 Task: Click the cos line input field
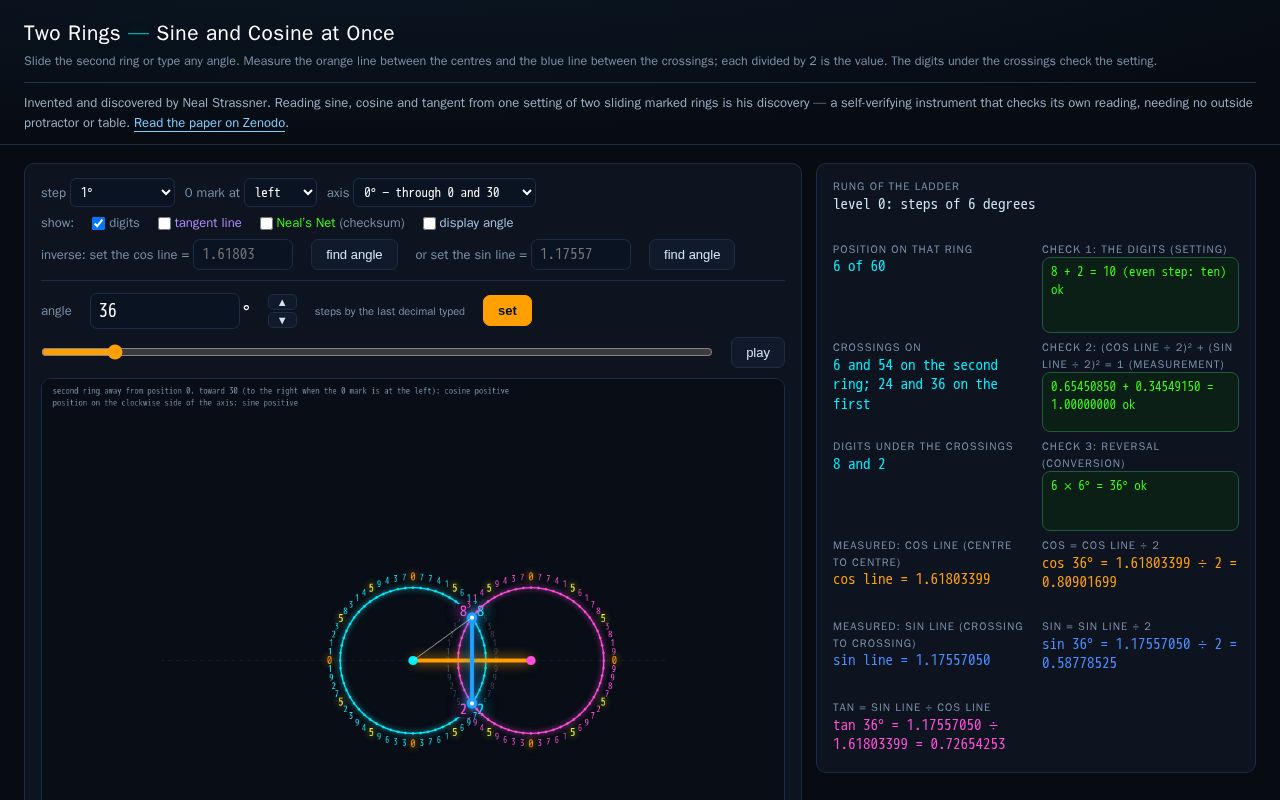[243, 254]
